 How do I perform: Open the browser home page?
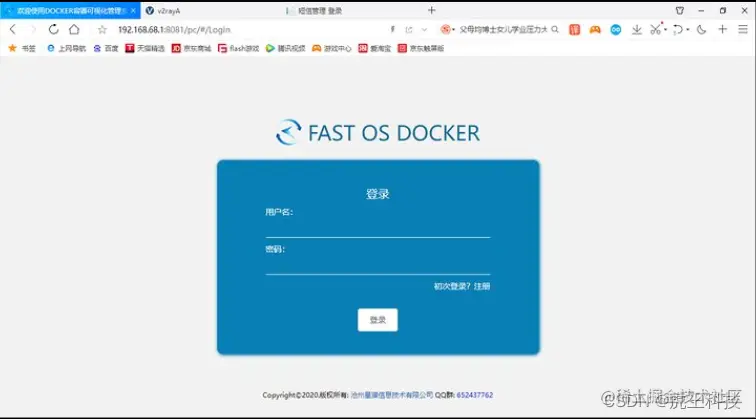pos(74,29)
